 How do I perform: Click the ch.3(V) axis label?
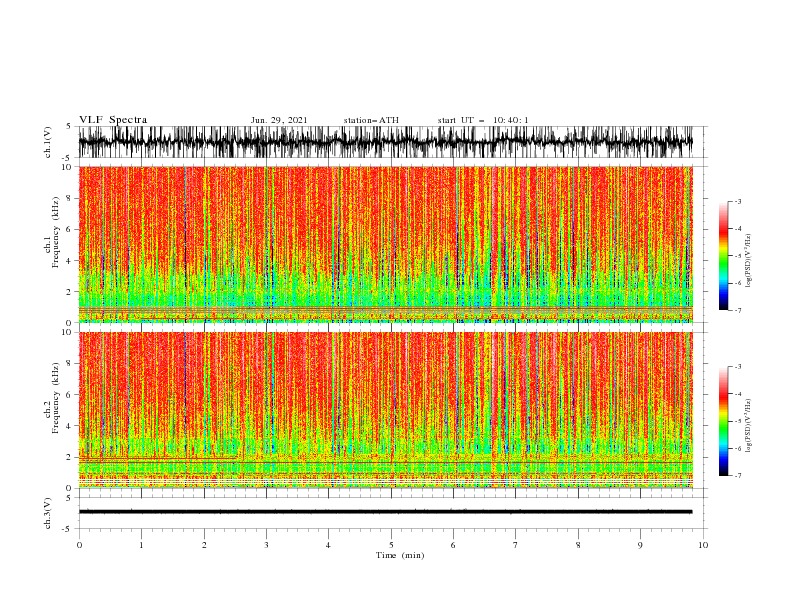point(47,513)
